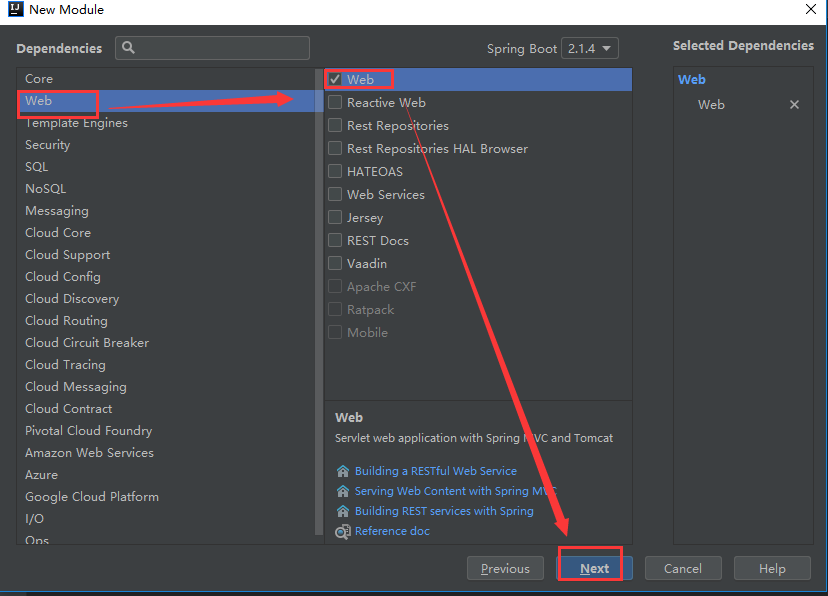Click the Reference doc icon
This screenshot has height=596, width=828.
[343, 532]
